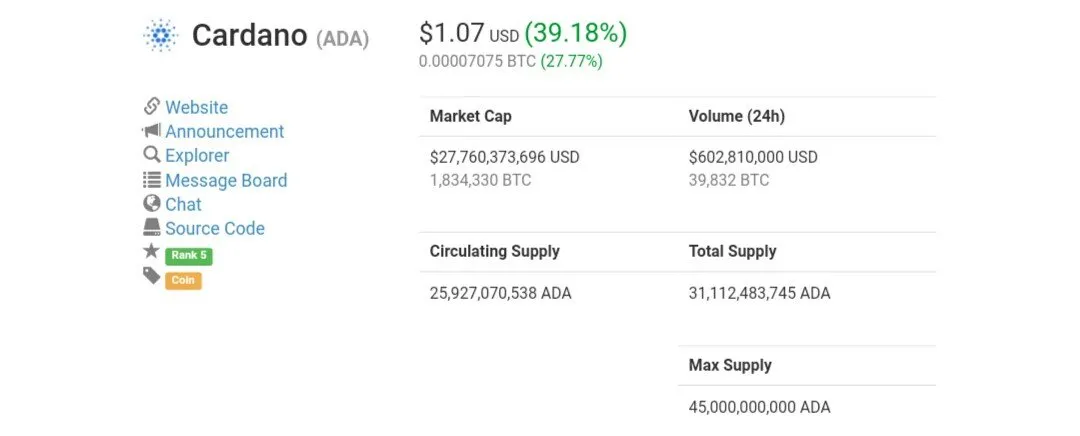Viewport: 1080px width, 436px height.
Task: Click the list icon beside Message Board
Action: click(x=152, y=180)
